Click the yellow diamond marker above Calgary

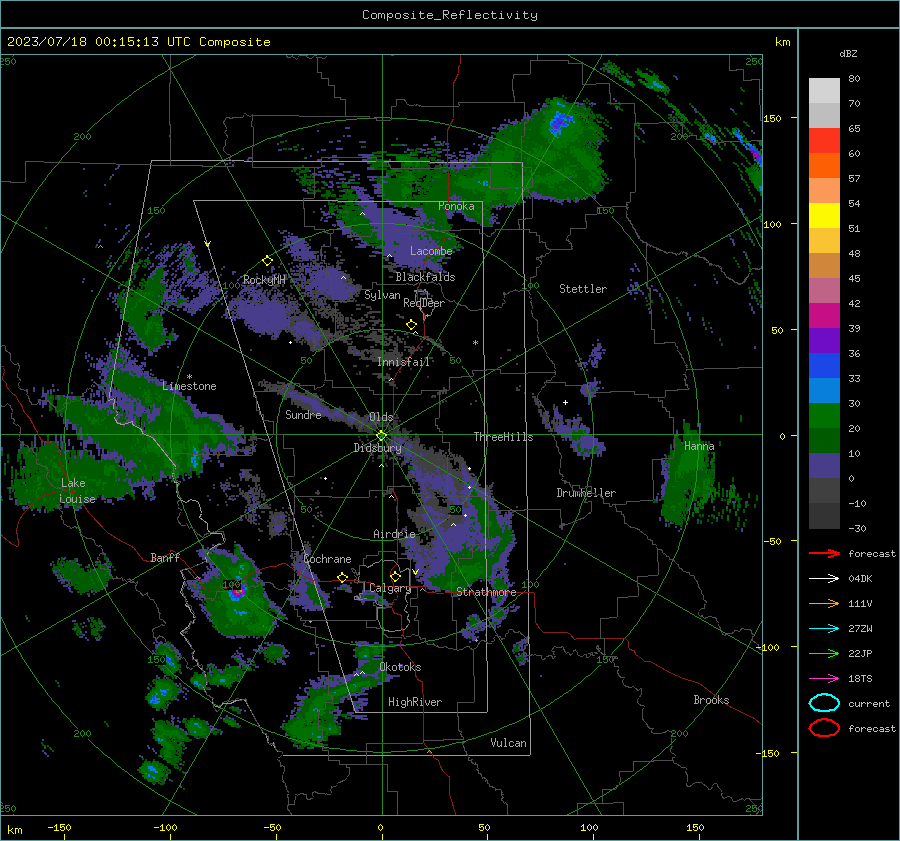[x=395, y=576]
